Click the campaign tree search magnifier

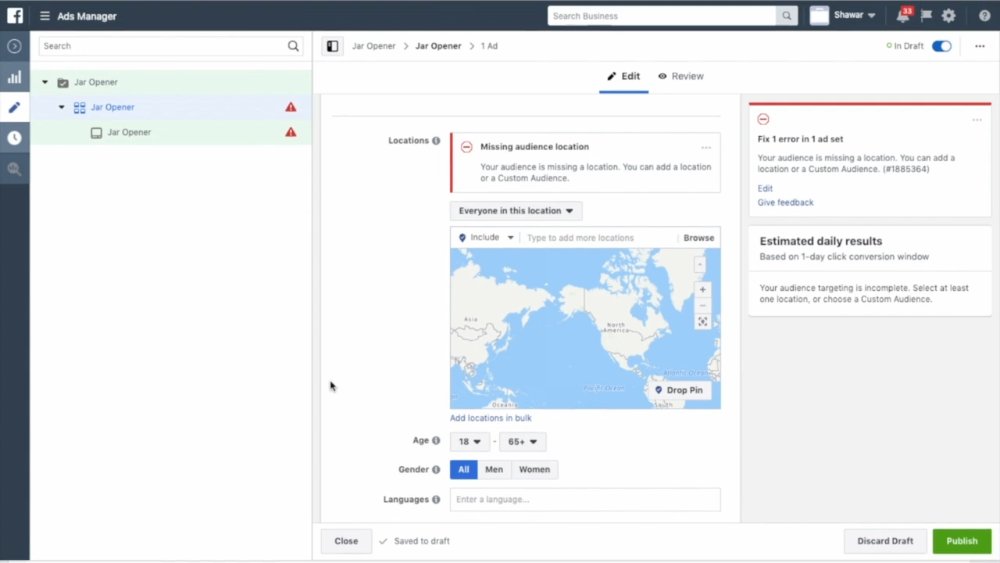[x=293, y=46]
